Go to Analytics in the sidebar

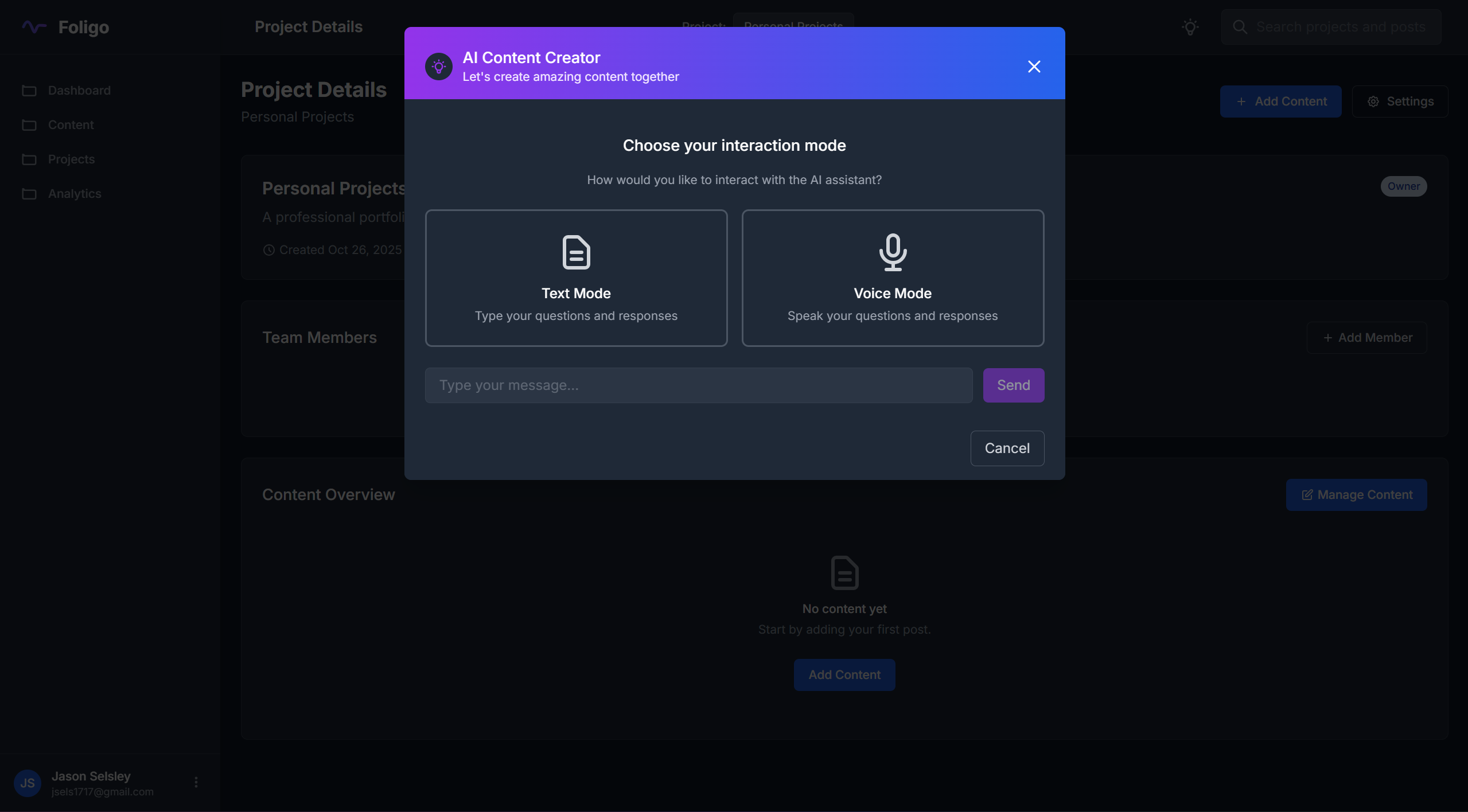point(75,194)
